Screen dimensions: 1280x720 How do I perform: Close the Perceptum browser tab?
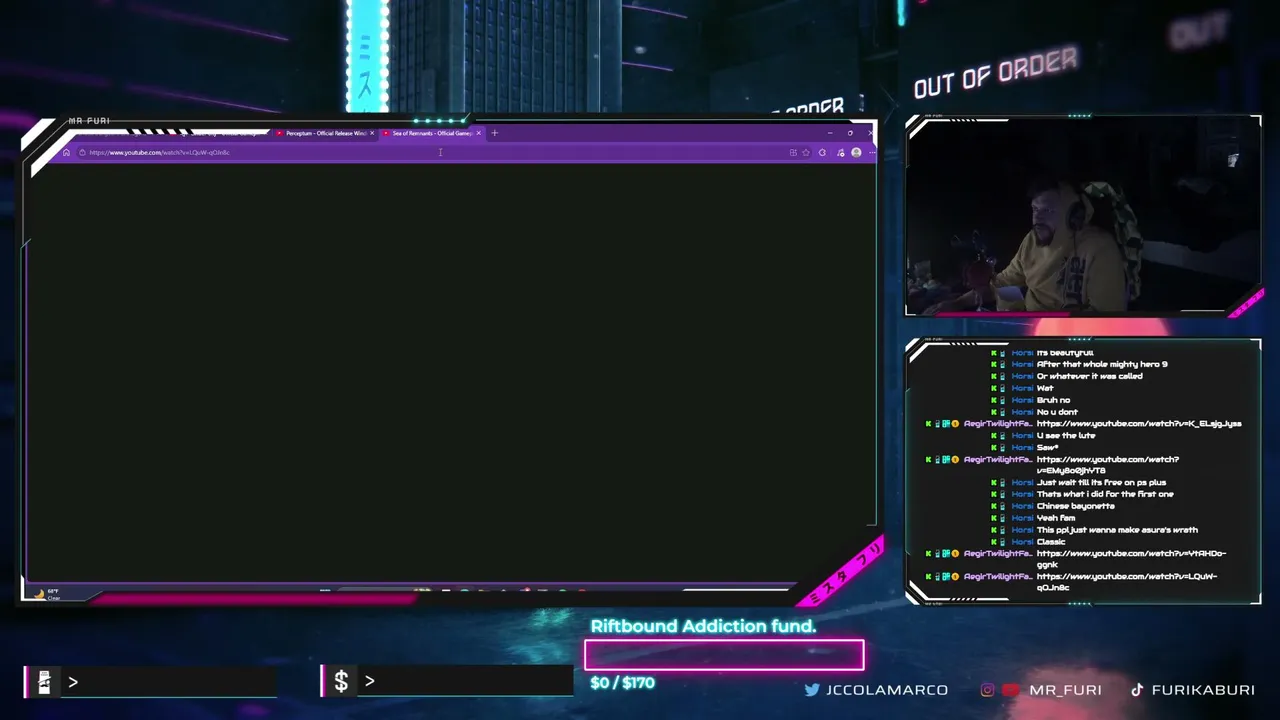pos(372,133)
